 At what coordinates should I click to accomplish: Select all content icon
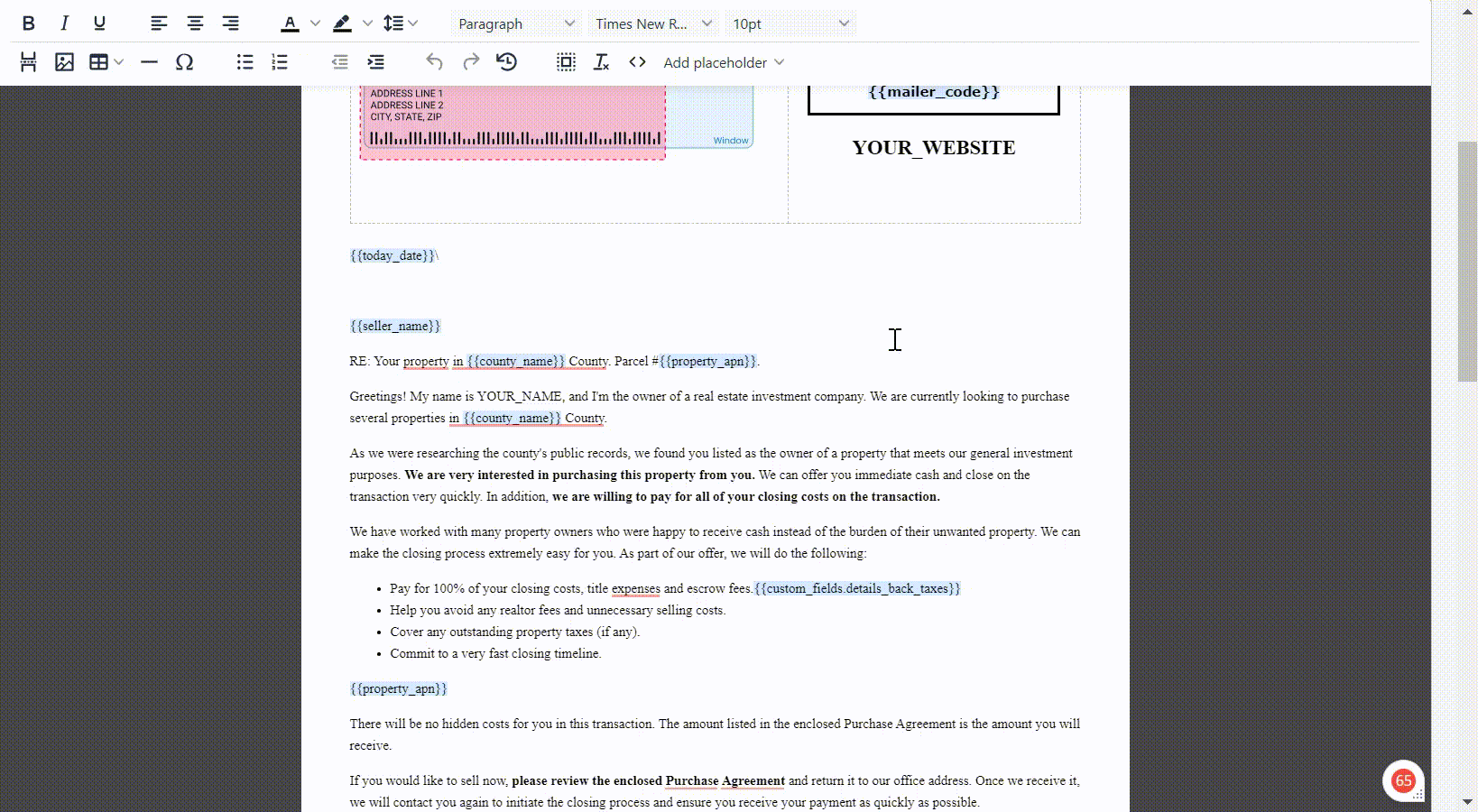[x=566, y=62]
